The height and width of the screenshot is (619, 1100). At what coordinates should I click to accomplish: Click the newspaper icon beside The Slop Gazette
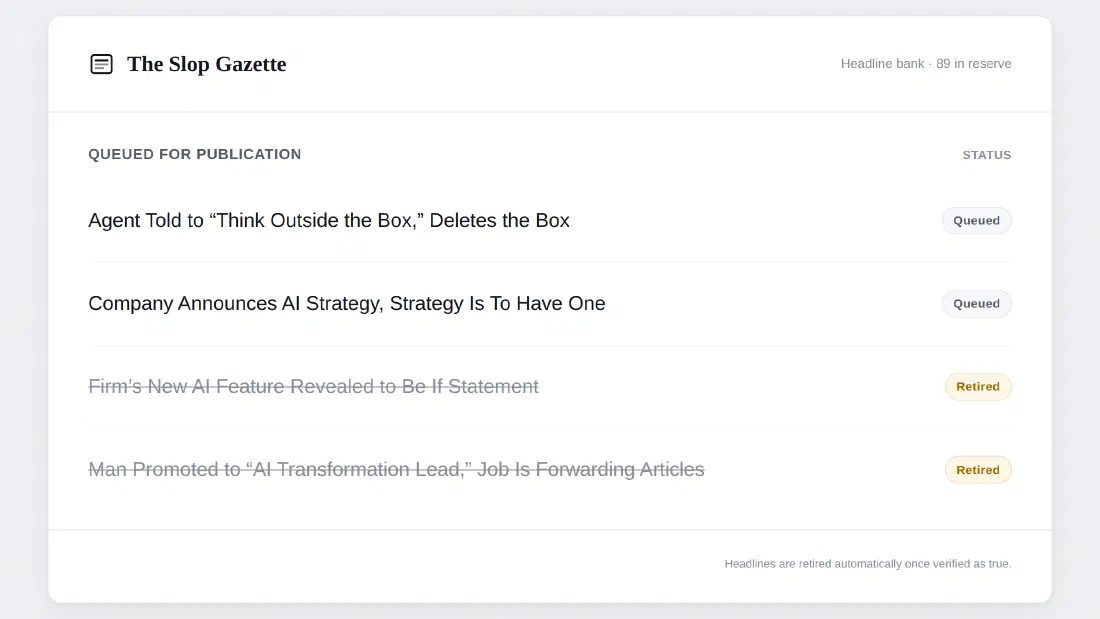point(101,64)
